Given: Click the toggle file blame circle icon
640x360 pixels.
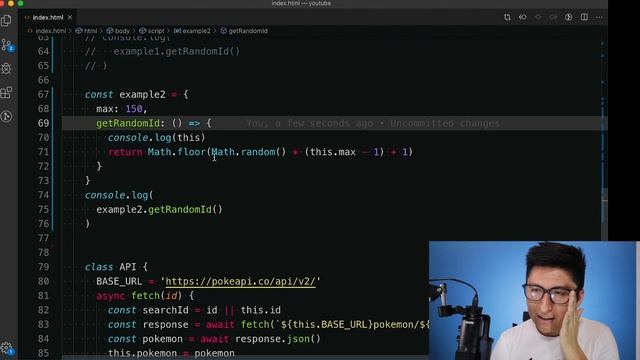Looking at the screenshot, I should coord(569,17).
